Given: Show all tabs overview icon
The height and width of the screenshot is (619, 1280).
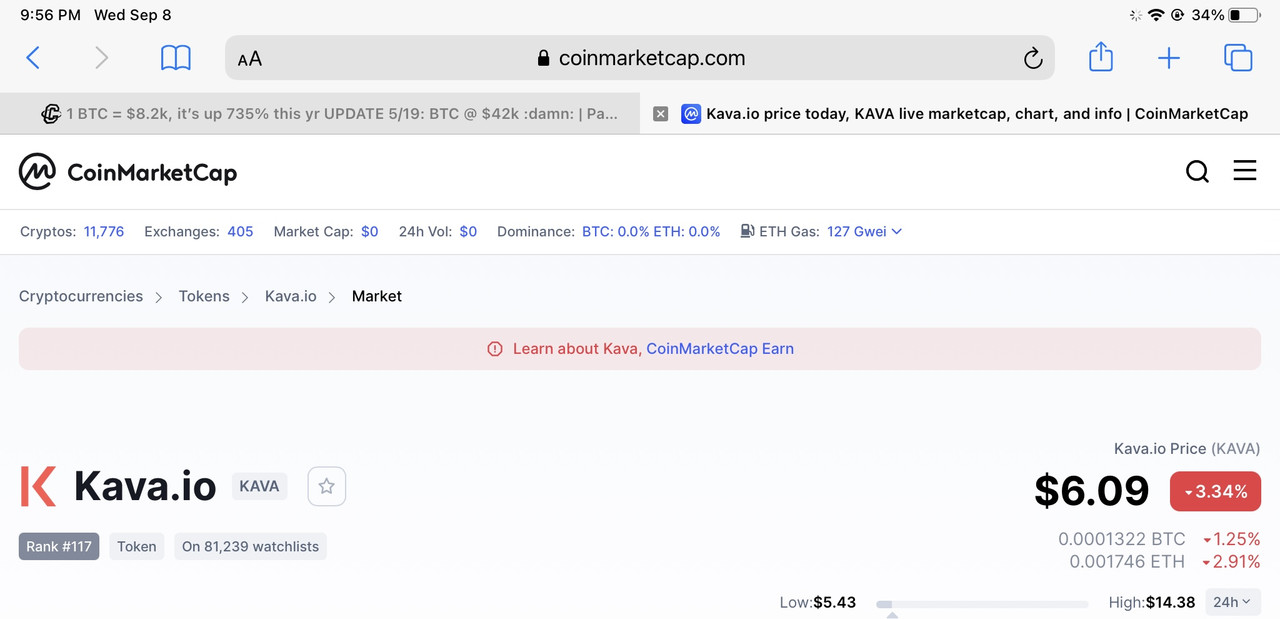Looking at the screenshot, I should tap(1238, 58).
